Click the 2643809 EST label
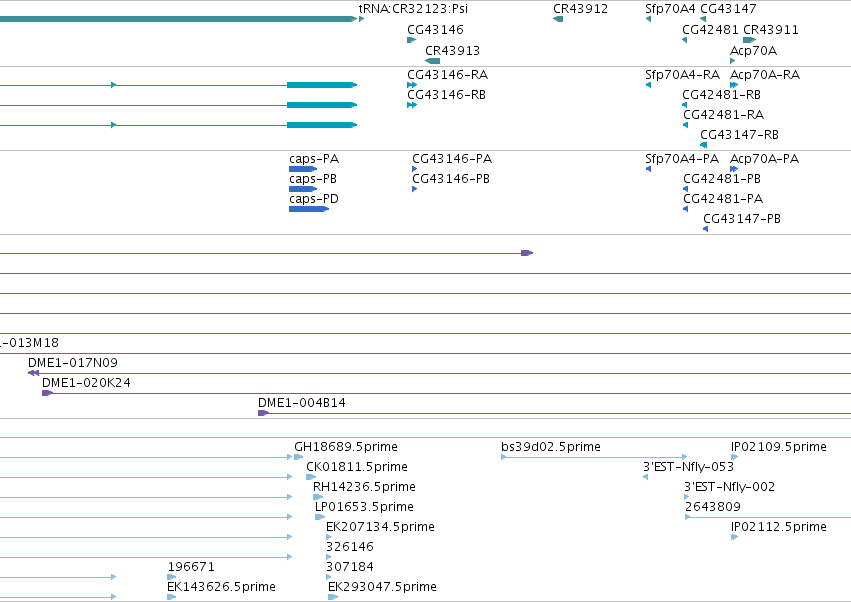This screenshot has height=602, width=851. (x=713, y=507)
